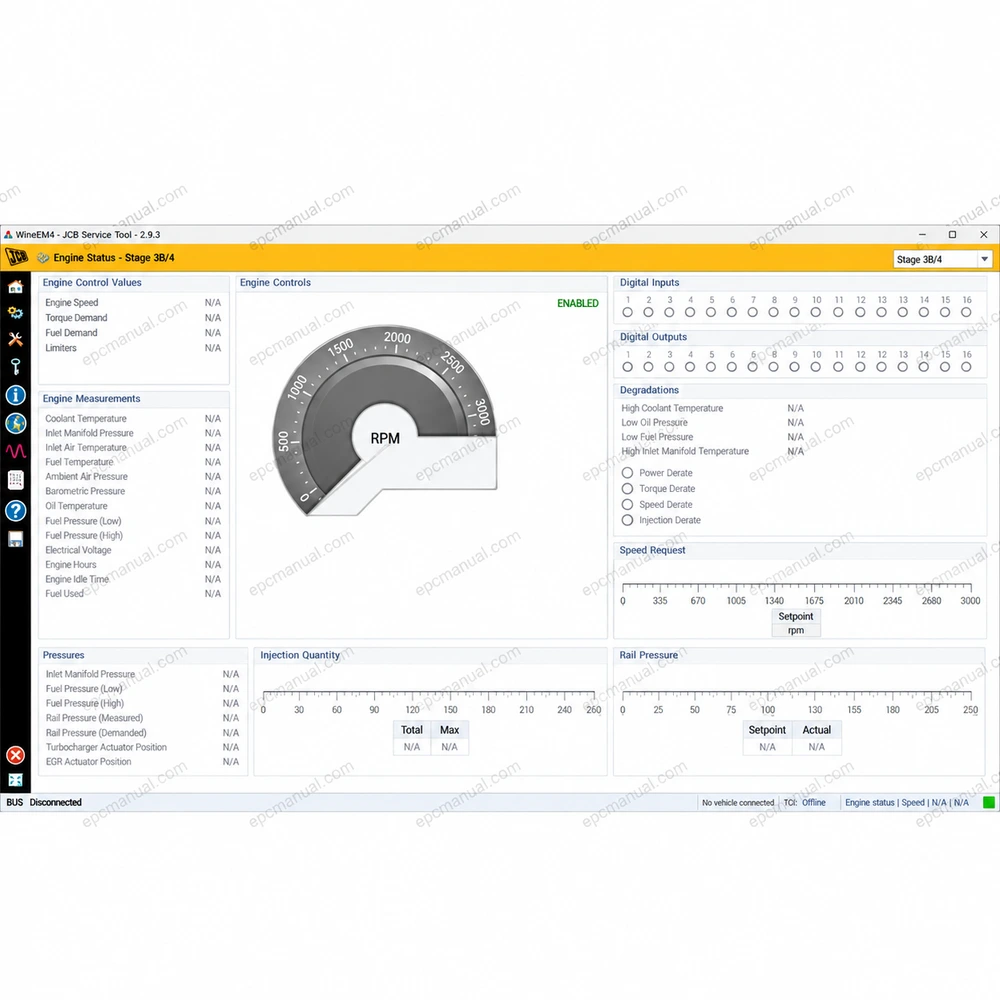Open the Home icon in the sidebar

(15, 287)
